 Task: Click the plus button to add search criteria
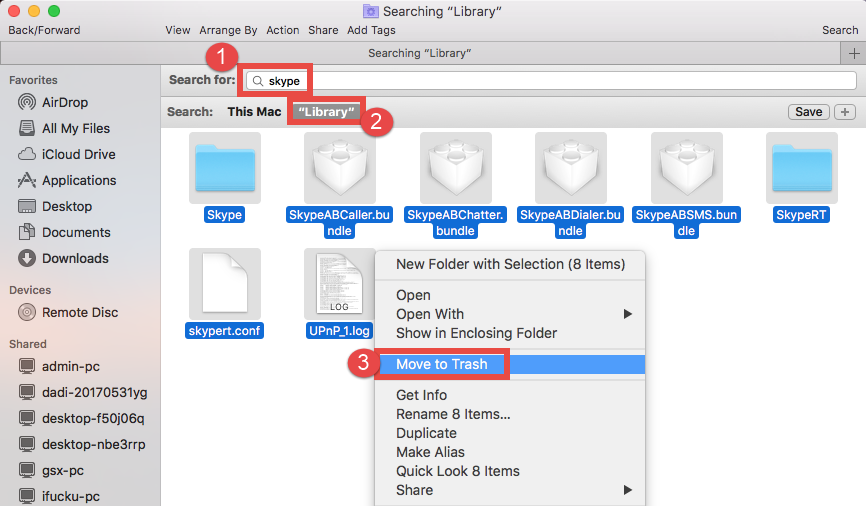(x=844, y=112)
